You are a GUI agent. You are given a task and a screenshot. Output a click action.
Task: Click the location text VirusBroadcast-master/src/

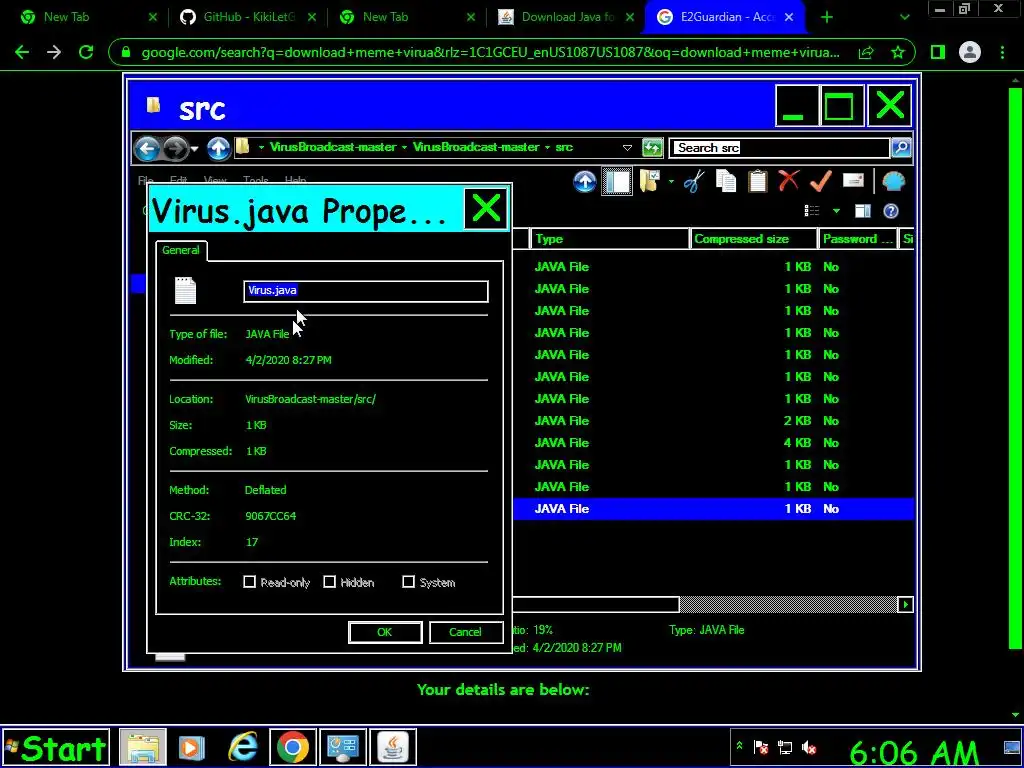[x=310, y=399]
